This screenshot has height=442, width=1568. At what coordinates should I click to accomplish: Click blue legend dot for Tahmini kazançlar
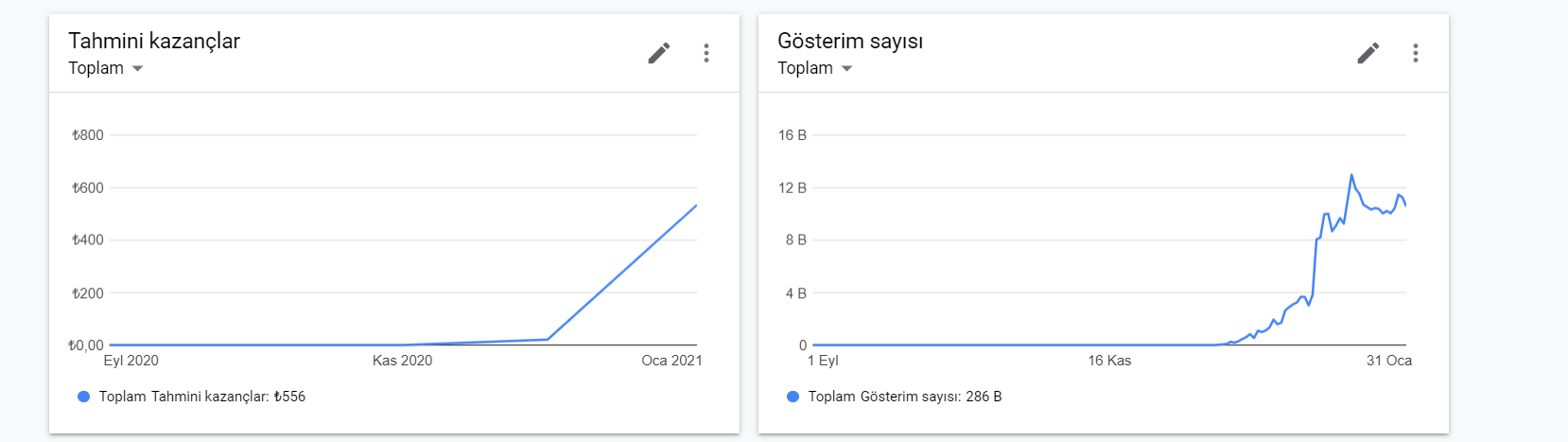[x=83, y=397]
